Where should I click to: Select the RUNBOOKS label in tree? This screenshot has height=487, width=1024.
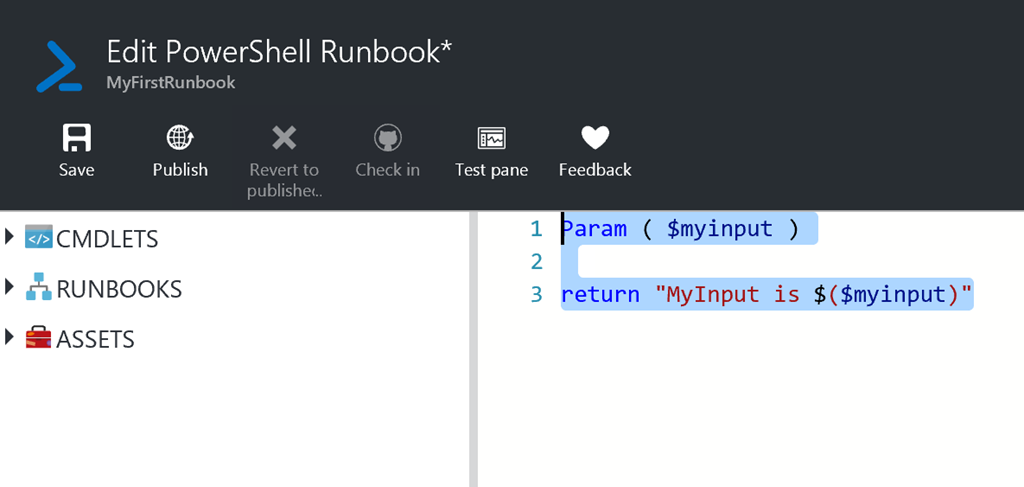[x=119, y=290]
